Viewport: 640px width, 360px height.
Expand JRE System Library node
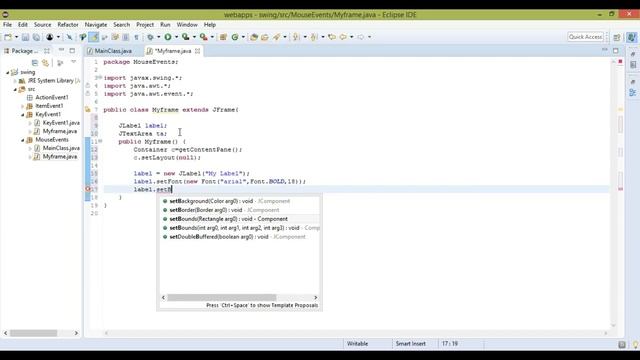(15, 81)
